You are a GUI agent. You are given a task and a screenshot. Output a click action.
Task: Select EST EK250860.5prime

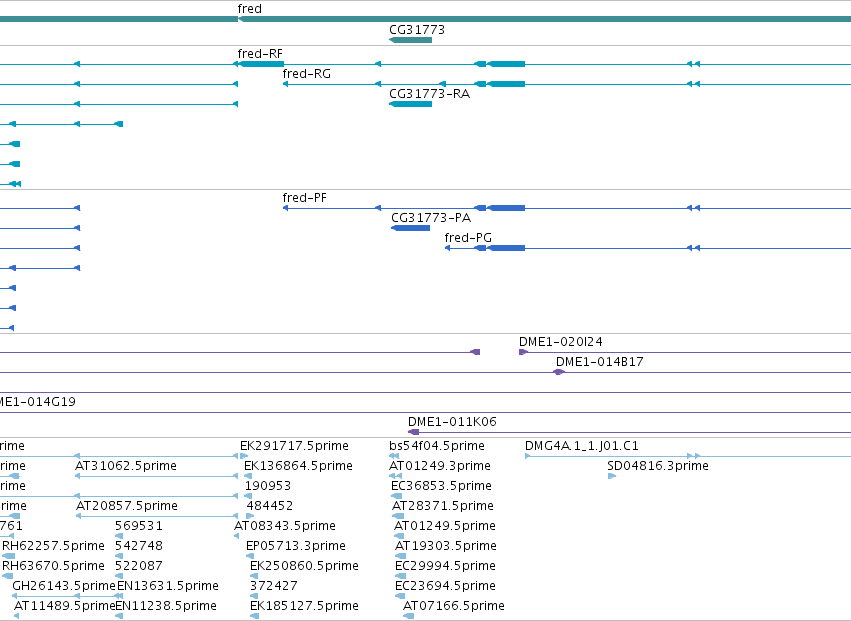click(304, 566)
